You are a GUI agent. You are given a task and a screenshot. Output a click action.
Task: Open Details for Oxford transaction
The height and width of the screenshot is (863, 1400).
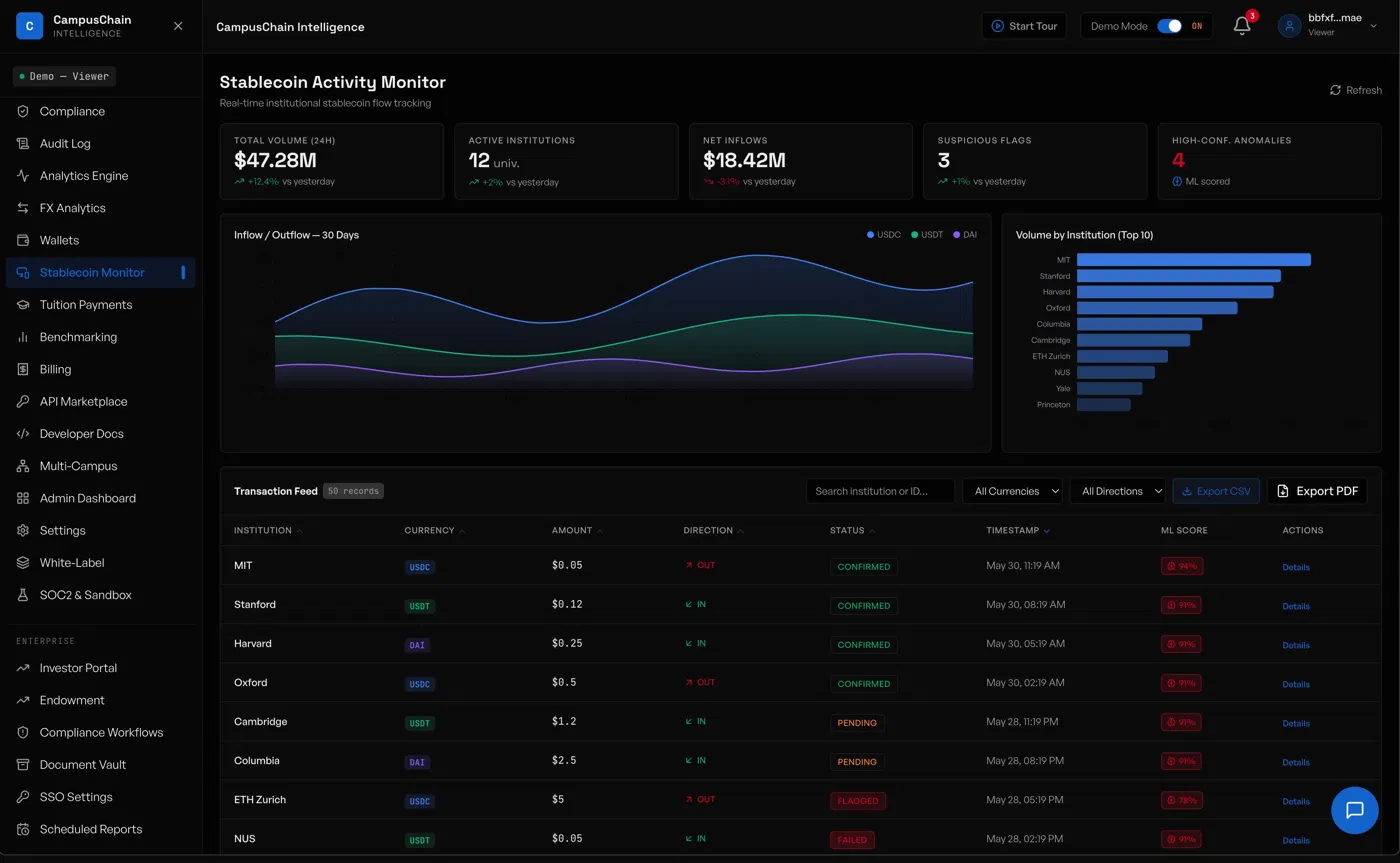point(1296,684)
